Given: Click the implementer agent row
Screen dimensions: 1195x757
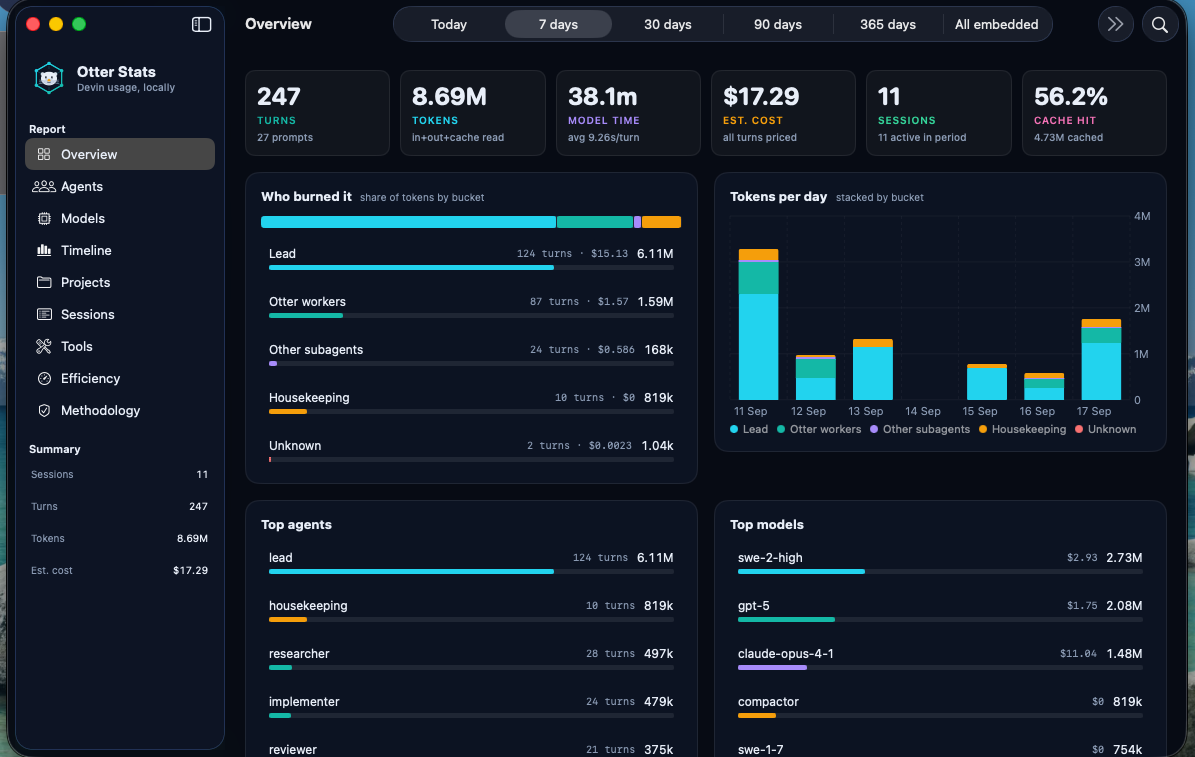Looking at the screenshot, I should pos(471,706).
